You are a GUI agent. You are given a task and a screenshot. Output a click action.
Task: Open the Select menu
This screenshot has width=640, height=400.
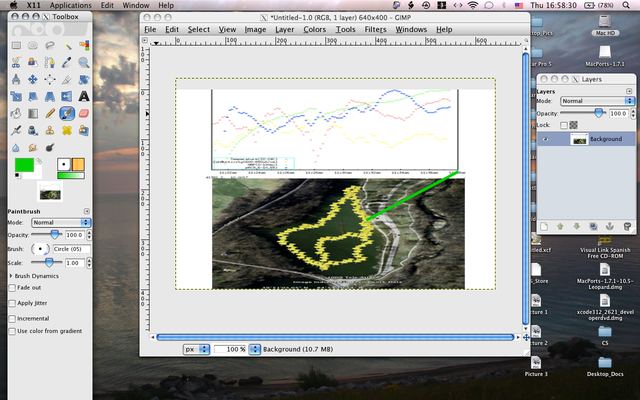pyautogui.click(x=199, y=29)
